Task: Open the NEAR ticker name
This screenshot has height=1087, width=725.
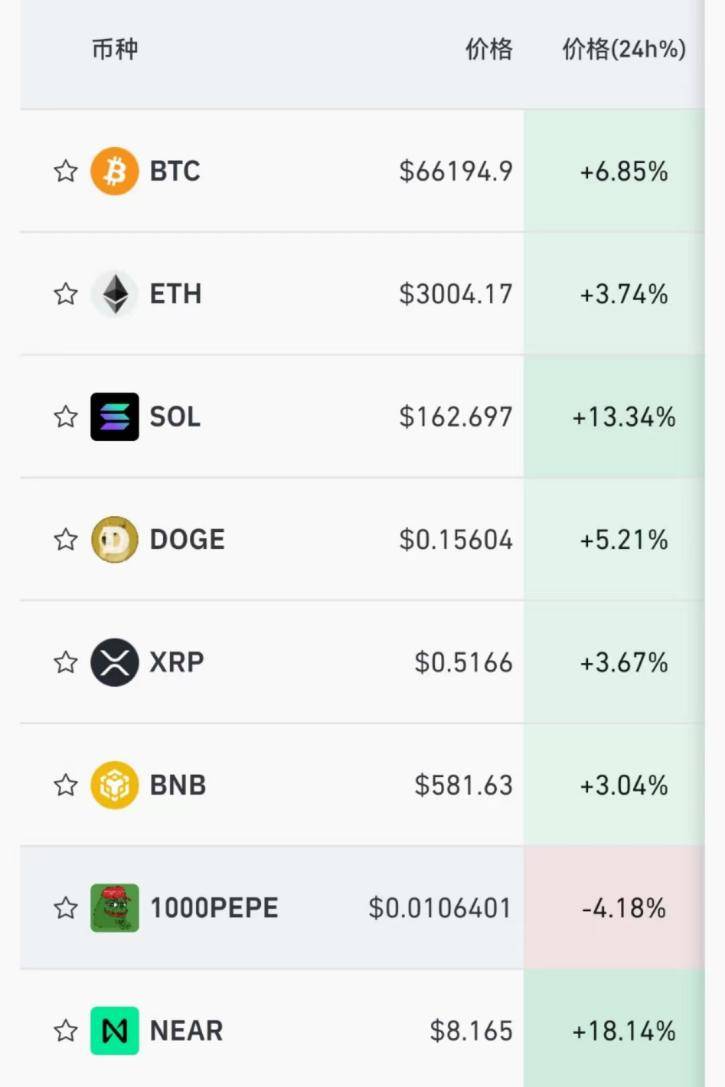Action: 186,1031
